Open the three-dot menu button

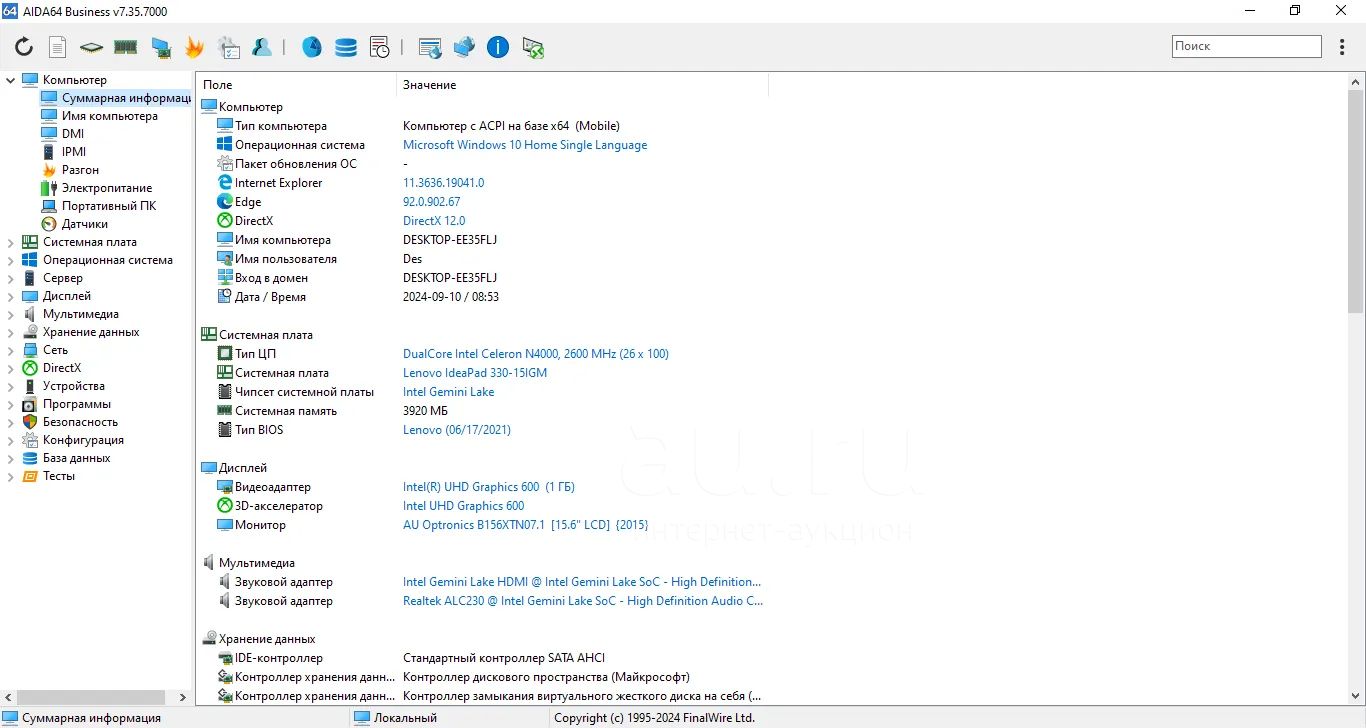tap(1343, 47)
